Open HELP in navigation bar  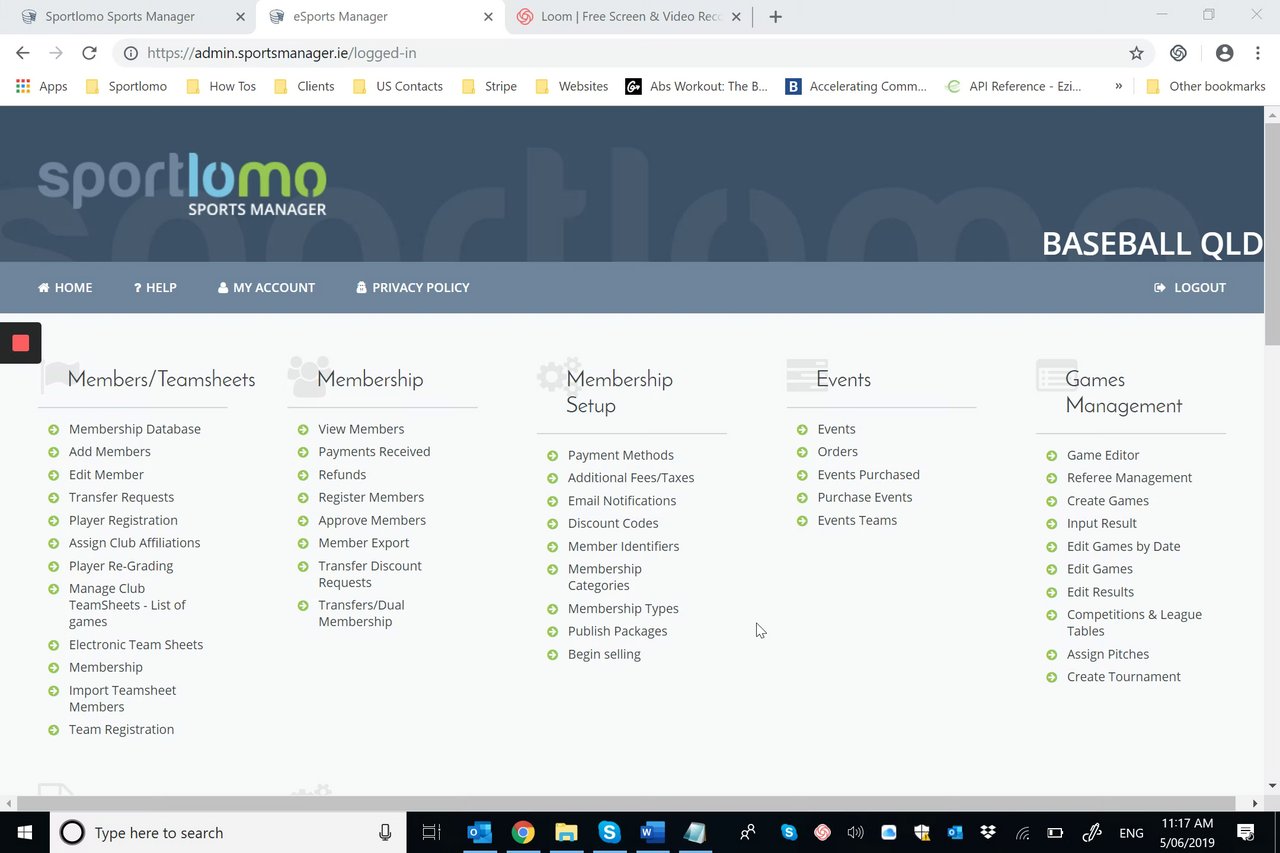(x=155, y=287)
